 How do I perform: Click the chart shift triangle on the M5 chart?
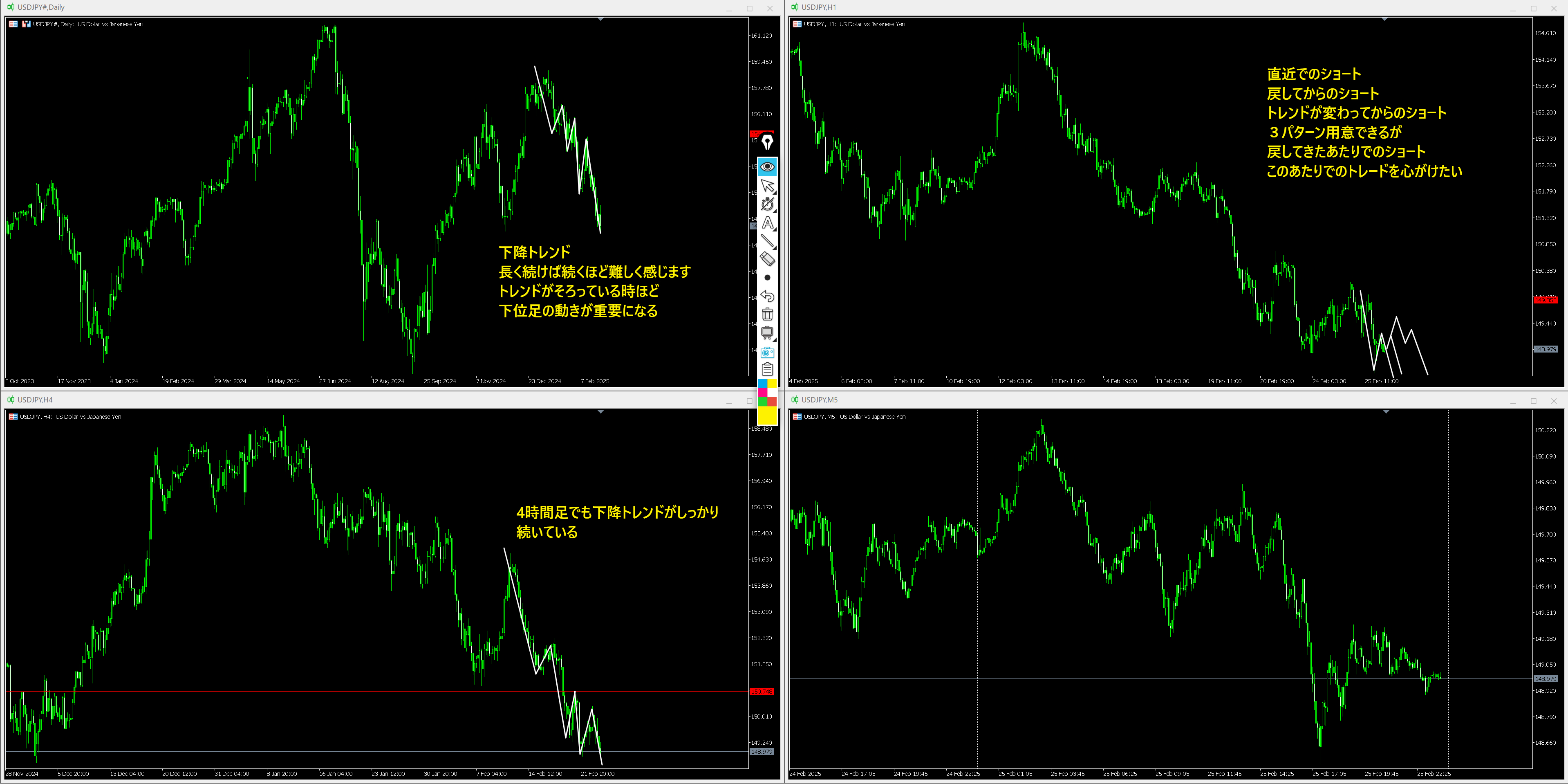pos(1386,412)
